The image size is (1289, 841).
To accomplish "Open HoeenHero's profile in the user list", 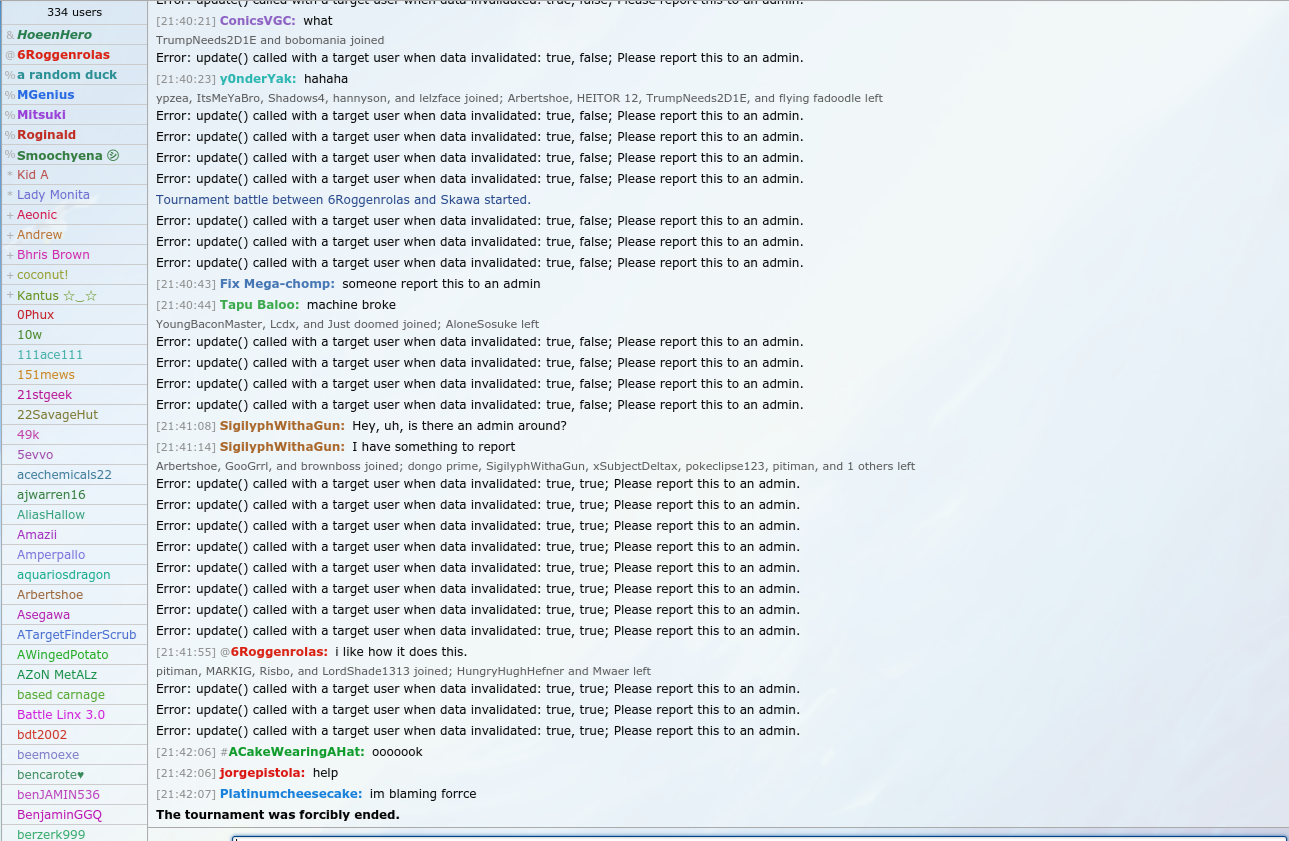I will tap(54, 35).
